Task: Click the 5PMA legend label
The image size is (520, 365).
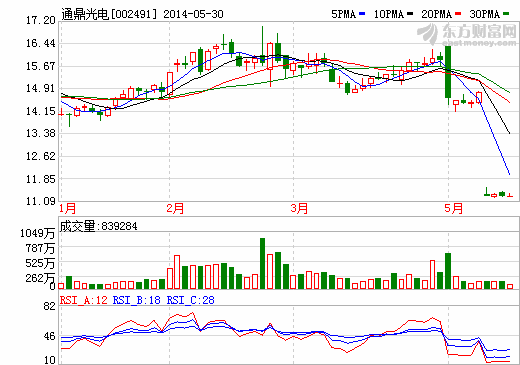Action: coord(344,14)
